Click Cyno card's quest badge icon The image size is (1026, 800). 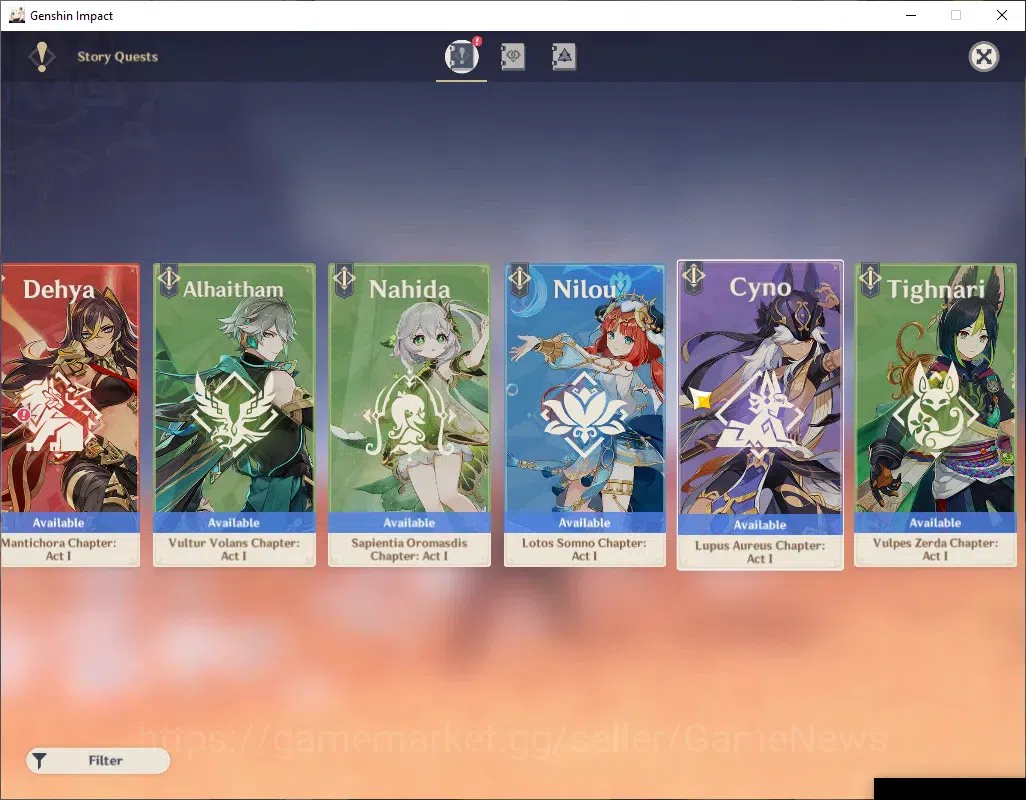point(694,277)
